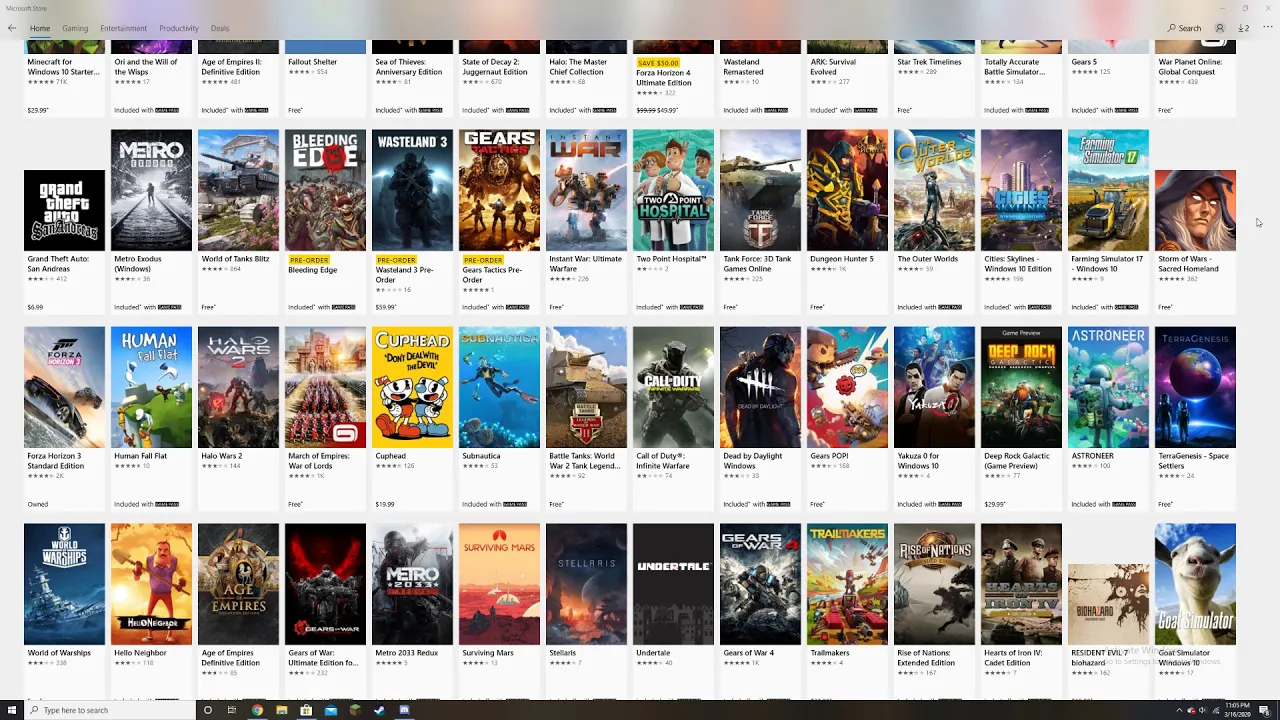Open the downloads and updates indicator
Image resolution: width=1280 pixels, height=720 pixels.
click(1243, 28)
